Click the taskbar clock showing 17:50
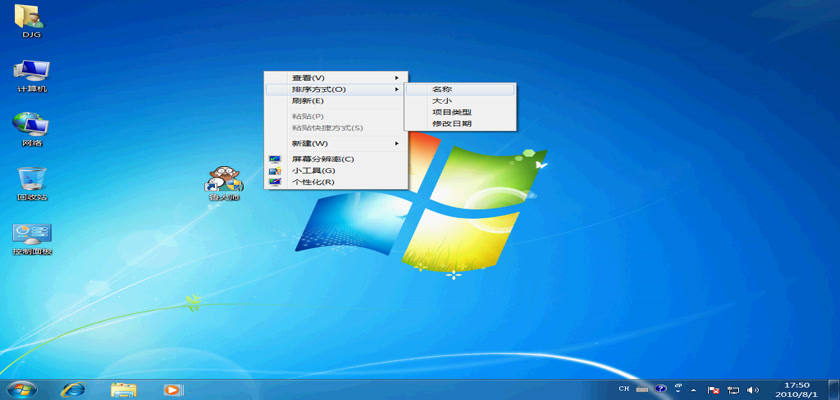The image size is (840, 400). (797, 389)
